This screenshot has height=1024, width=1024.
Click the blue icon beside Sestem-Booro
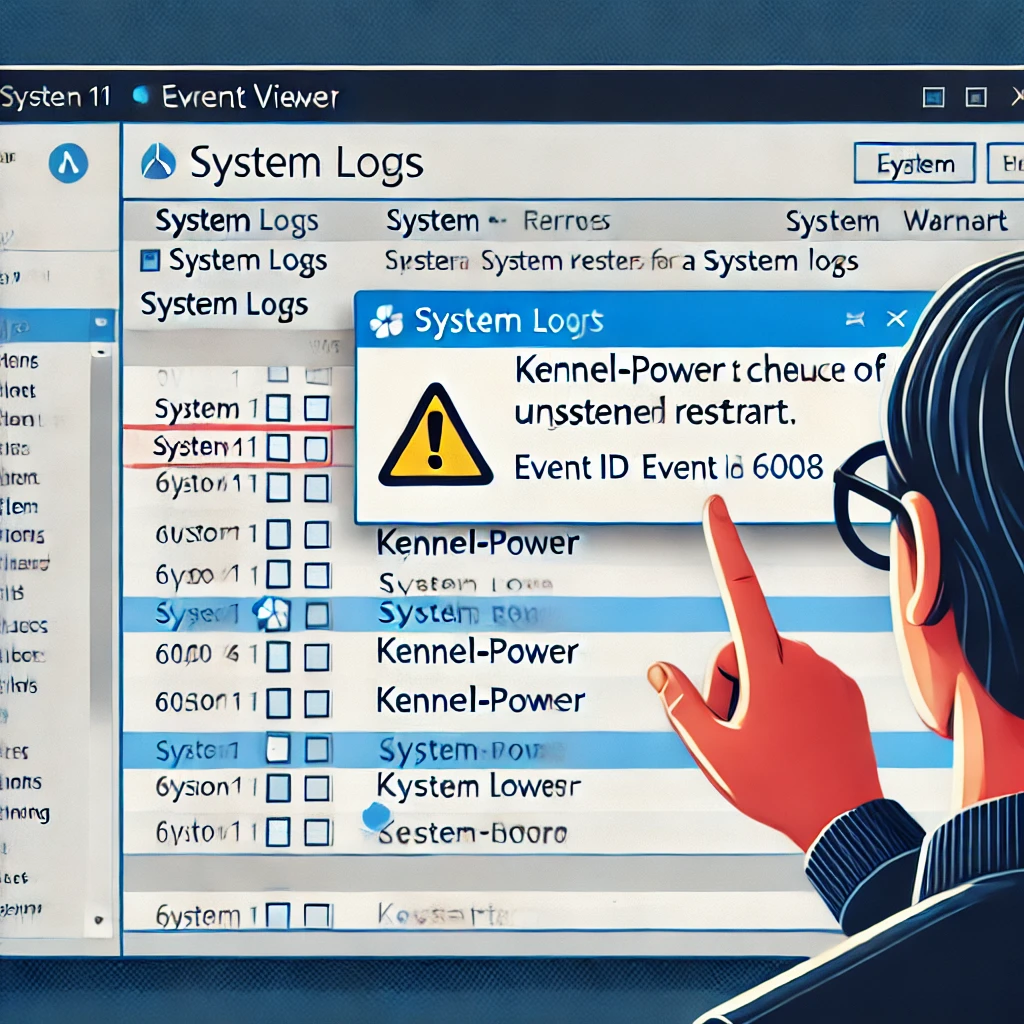[x=376, y=818]
